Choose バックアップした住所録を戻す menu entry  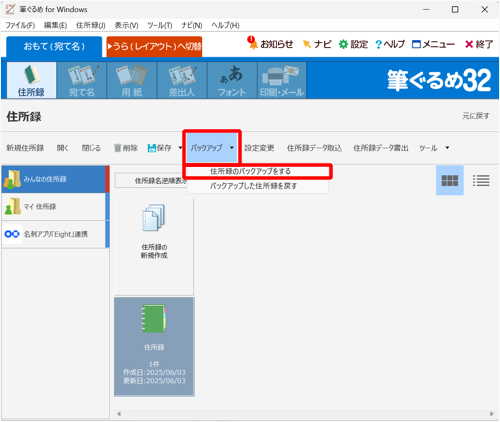[257, 186]
